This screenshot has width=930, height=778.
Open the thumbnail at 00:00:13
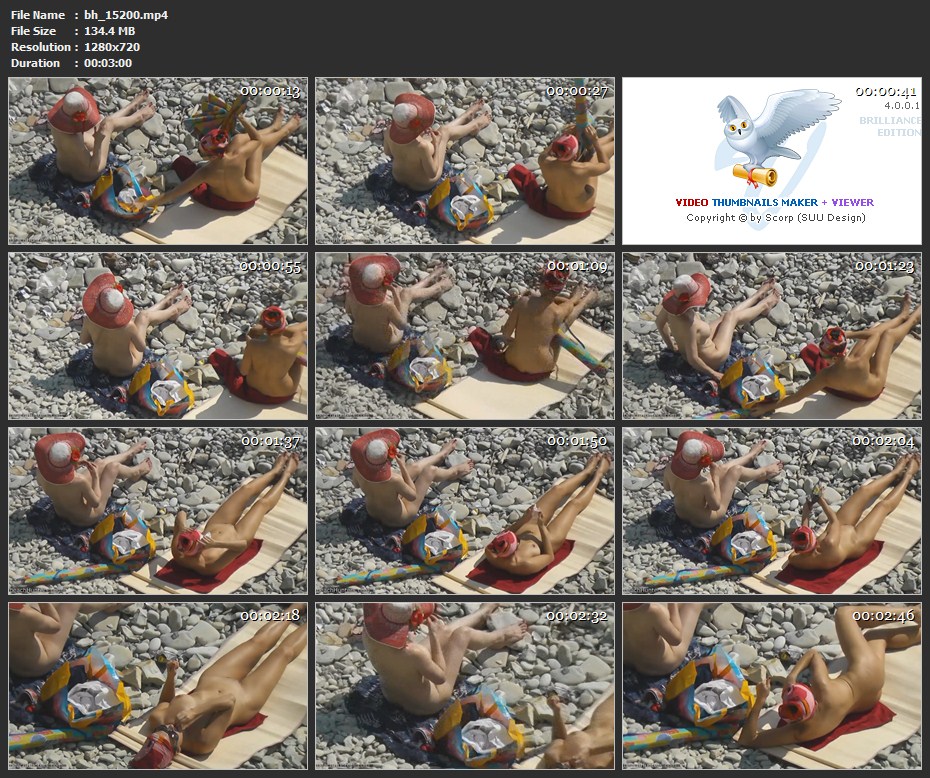coord(158,161)
